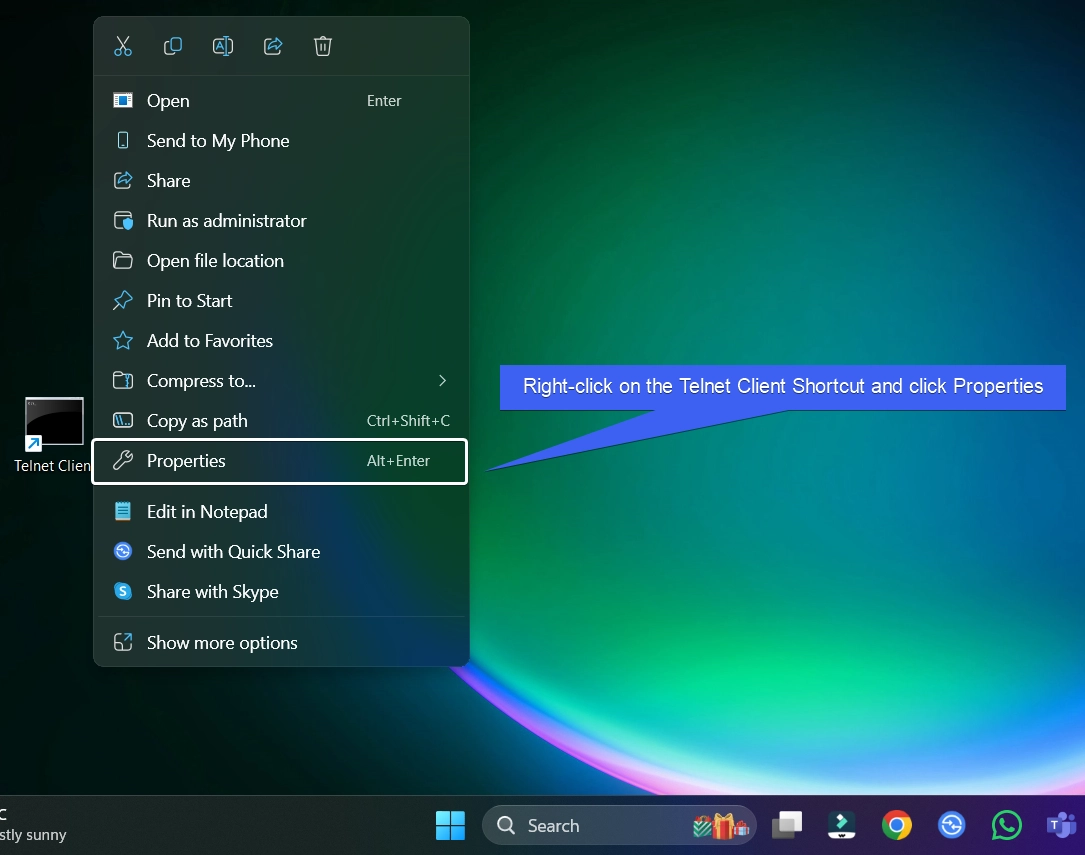The width and height of the screenshot is (1085, 855).
Task: Open WhatsApp from the taskbar
Action: tap(1007, 826)
